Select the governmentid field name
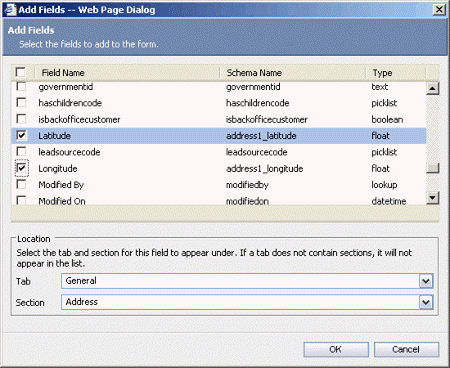Viewport: 450px width, 368px height. [66, 87]
